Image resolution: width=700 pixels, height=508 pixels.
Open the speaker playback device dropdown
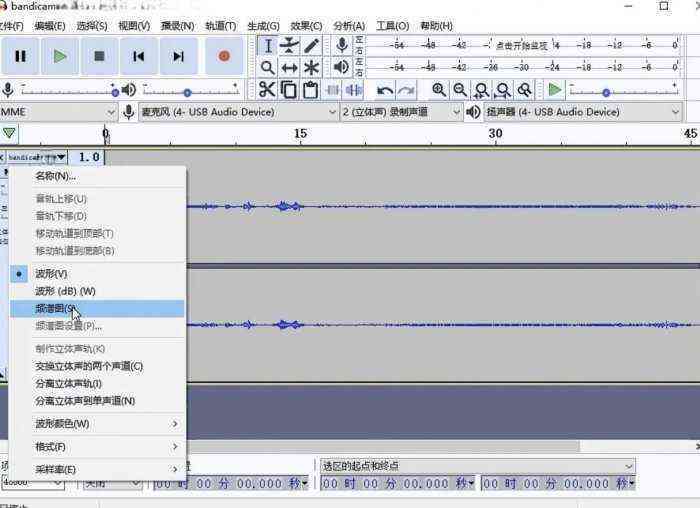(x=583, y=112)
